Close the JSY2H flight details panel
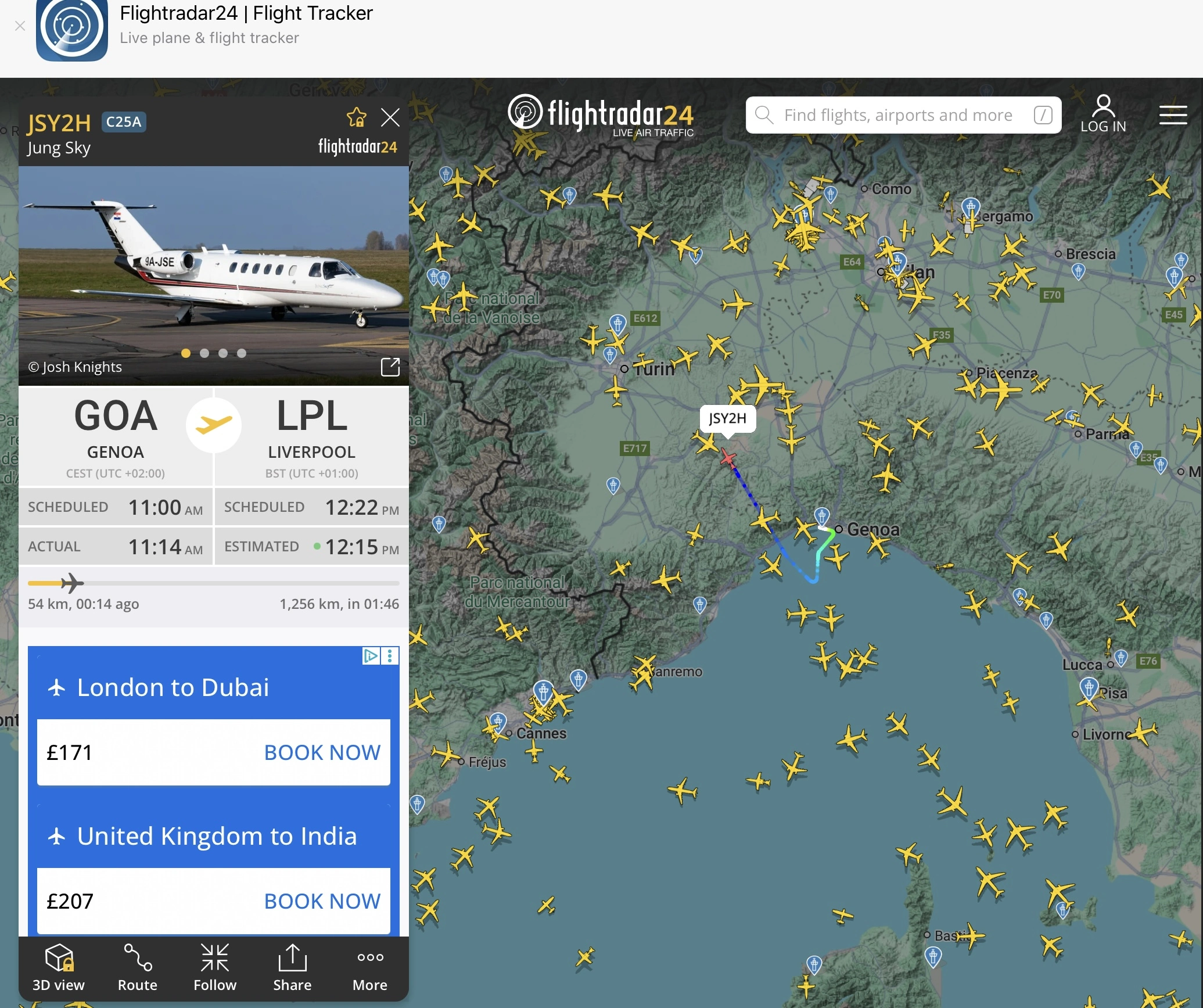Viewport: 1203px width, 1008px height. point(390,118)
